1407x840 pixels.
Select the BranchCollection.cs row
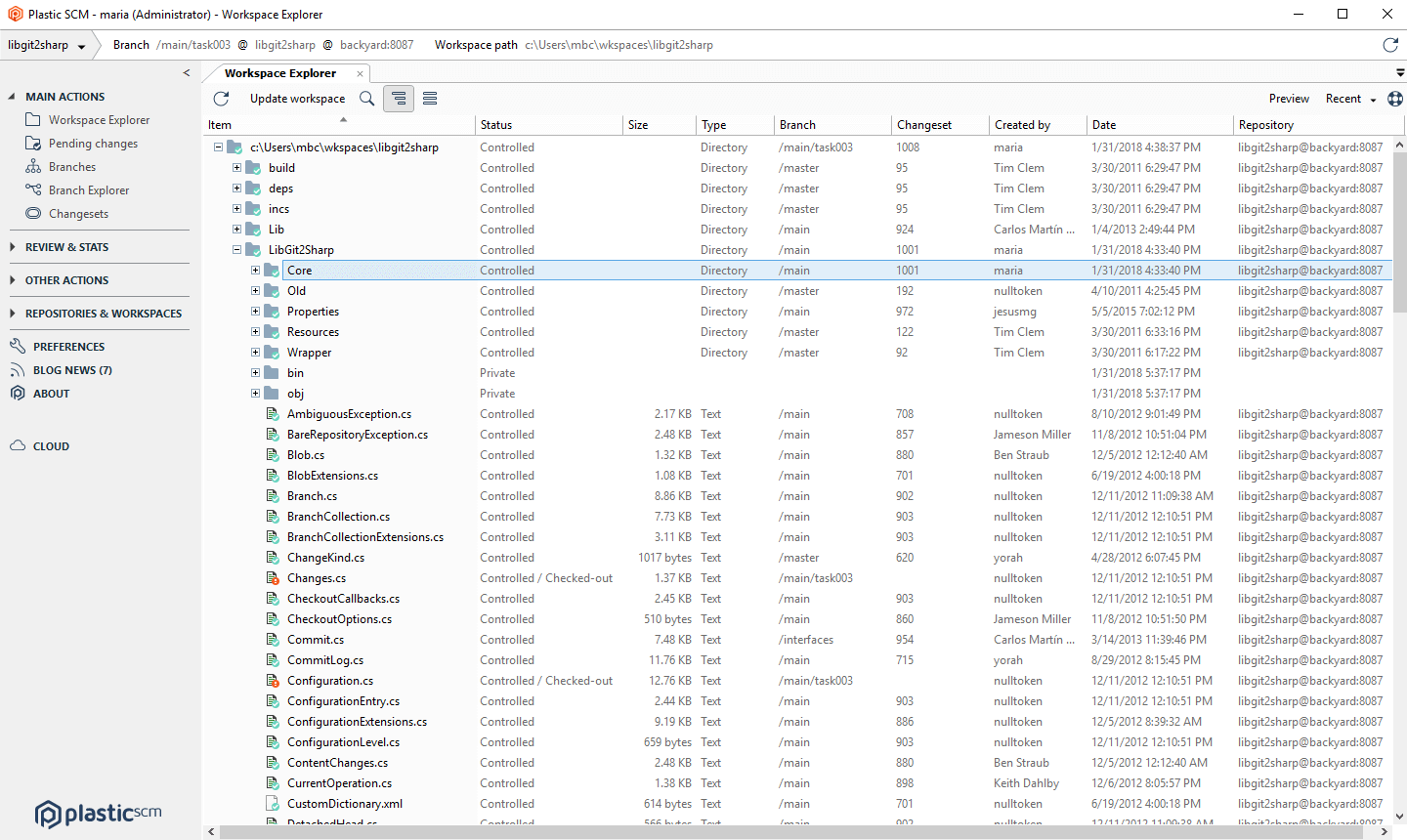click(799, 517)
